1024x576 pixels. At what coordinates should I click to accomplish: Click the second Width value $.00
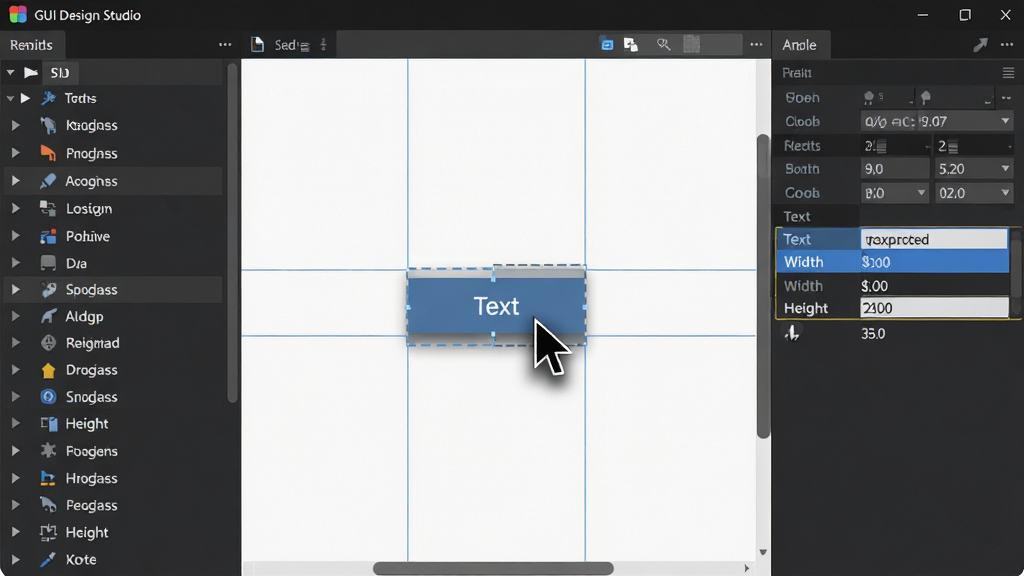pyautogui.click(x=874, y=286)
